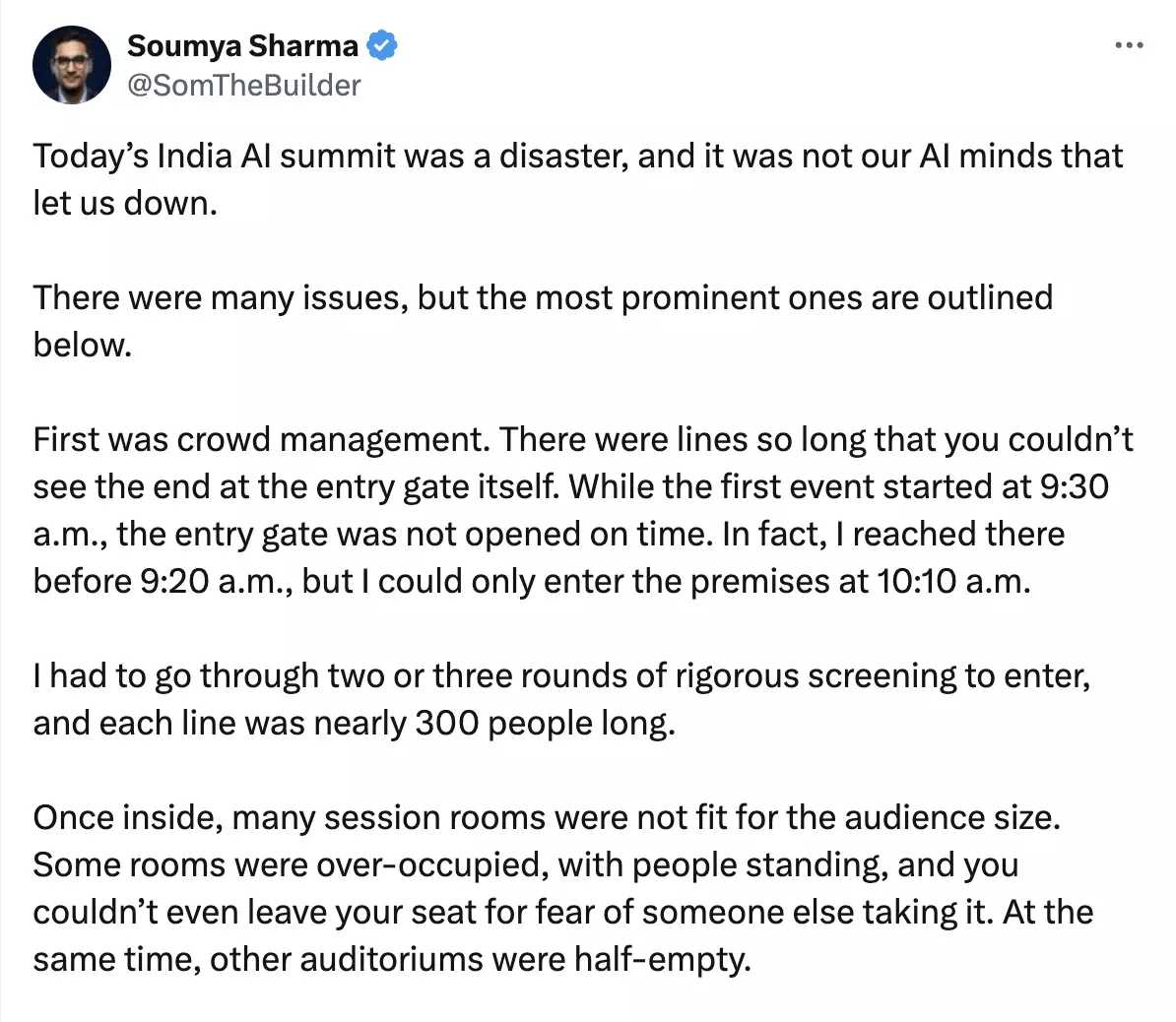This screenshot has height=1022, width=1176.
Task: Select the paragraph beginning "I had to go through"
Action: click(x=561, y=699)
